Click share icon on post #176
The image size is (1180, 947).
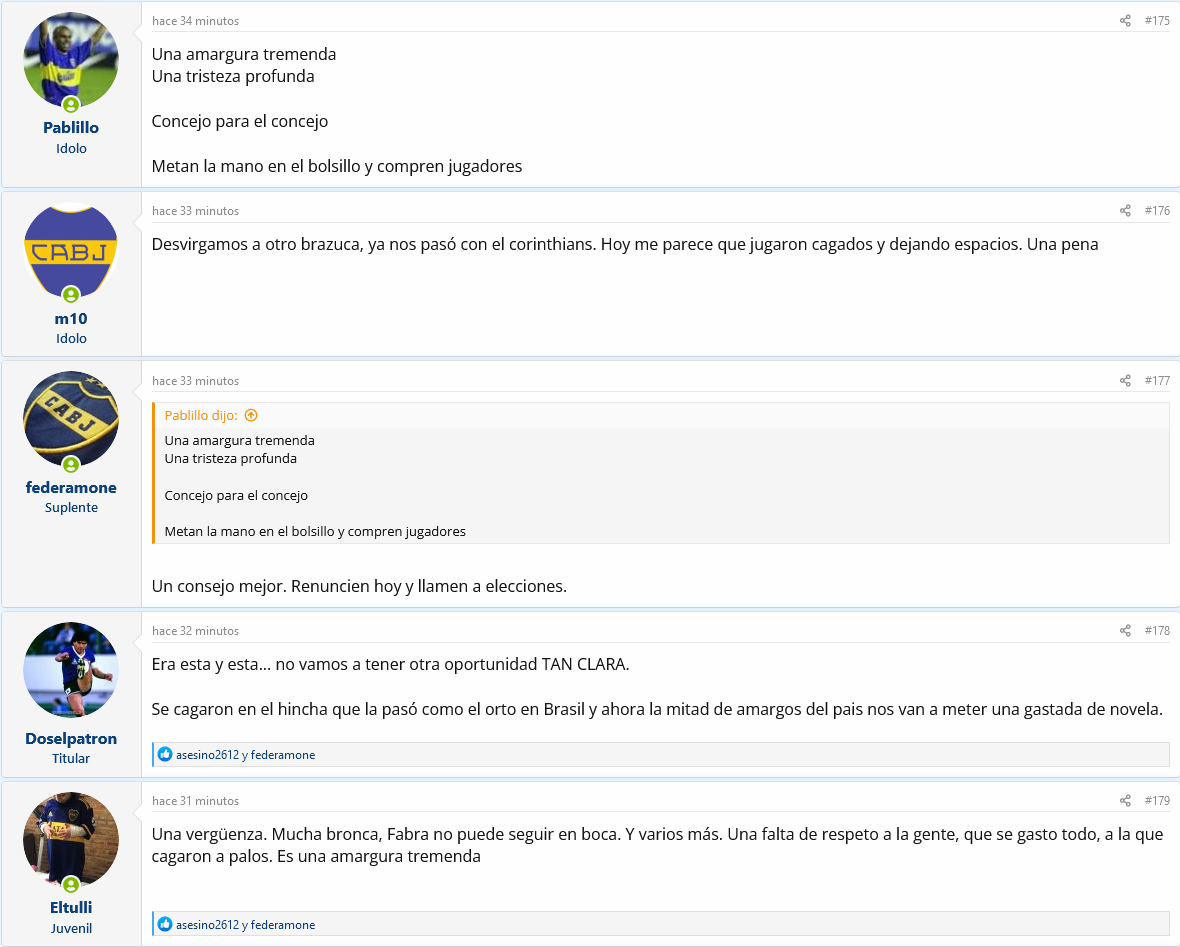(1125, 211)
